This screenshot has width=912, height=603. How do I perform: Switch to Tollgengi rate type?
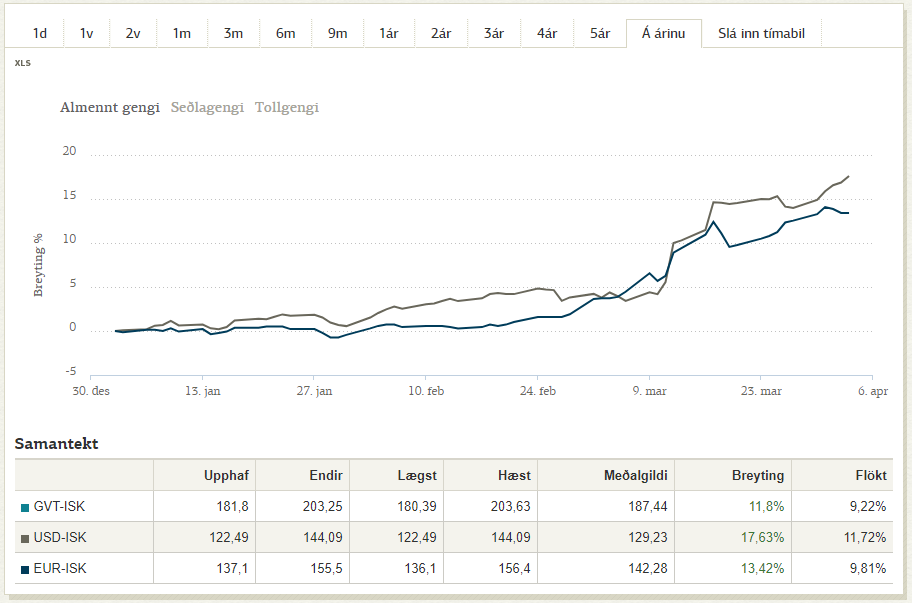tap(287, 107)
